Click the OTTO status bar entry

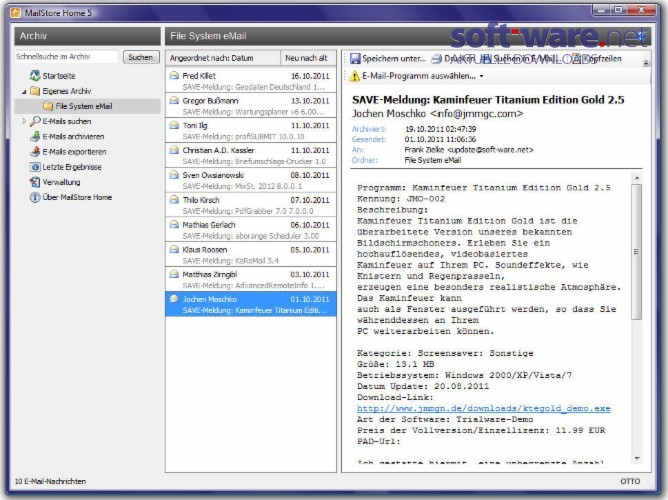point(630,481)
